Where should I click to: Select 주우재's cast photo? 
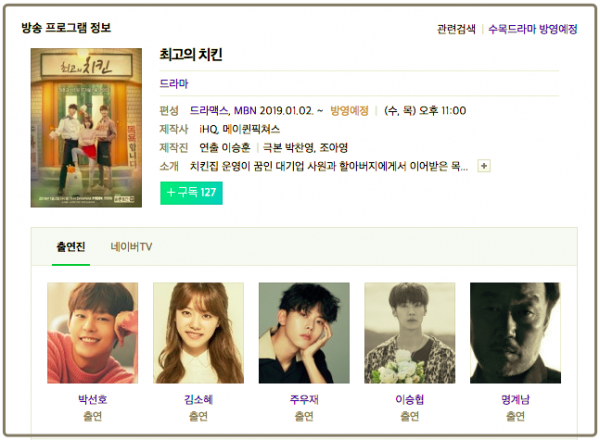304,333
